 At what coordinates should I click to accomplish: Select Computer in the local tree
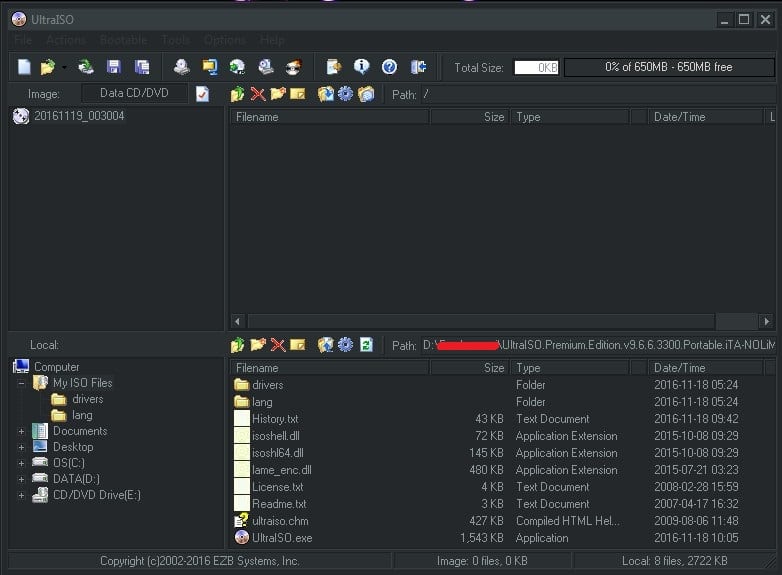tap(56, 367)
